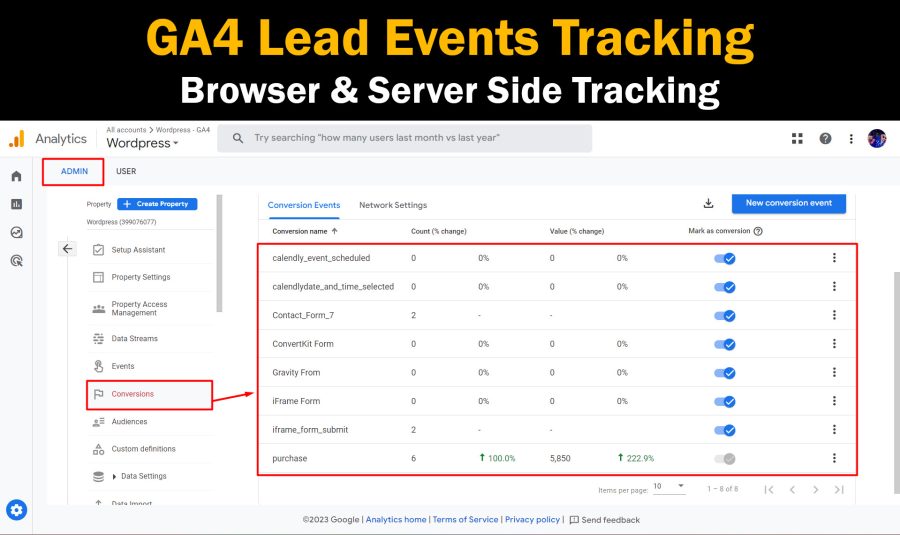Screen dimensions: 900x535
Task: Open more options for iFrame Form
Action: pyautogui.click(x=834, y=401)
